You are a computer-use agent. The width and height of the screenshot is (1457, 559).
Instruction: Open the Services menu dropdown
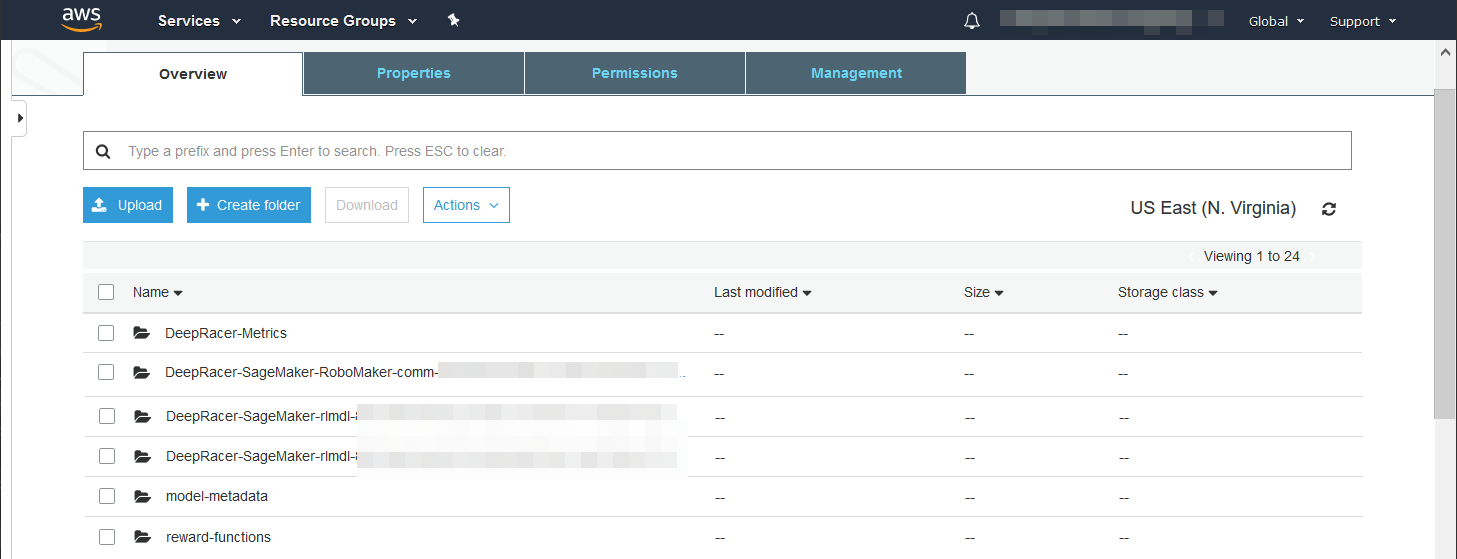click(x=199, y=21)
